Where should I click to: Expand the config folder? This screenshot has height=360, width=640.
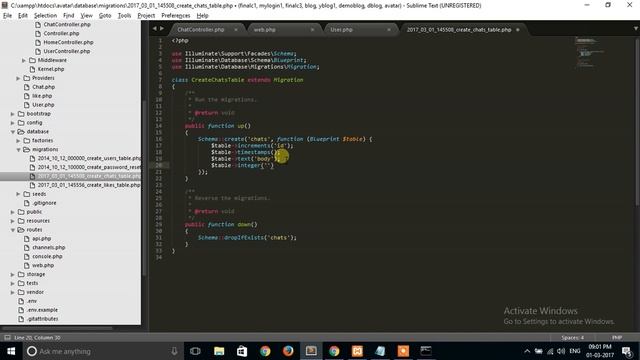click(x=12, y=123)
